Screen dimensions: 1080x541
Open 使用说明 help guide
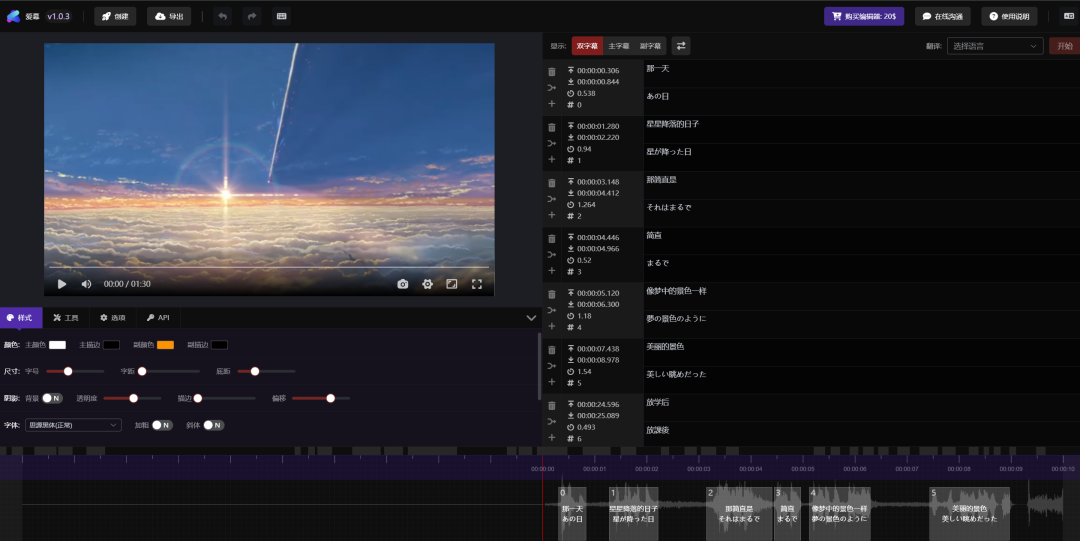click(1009, 17)
